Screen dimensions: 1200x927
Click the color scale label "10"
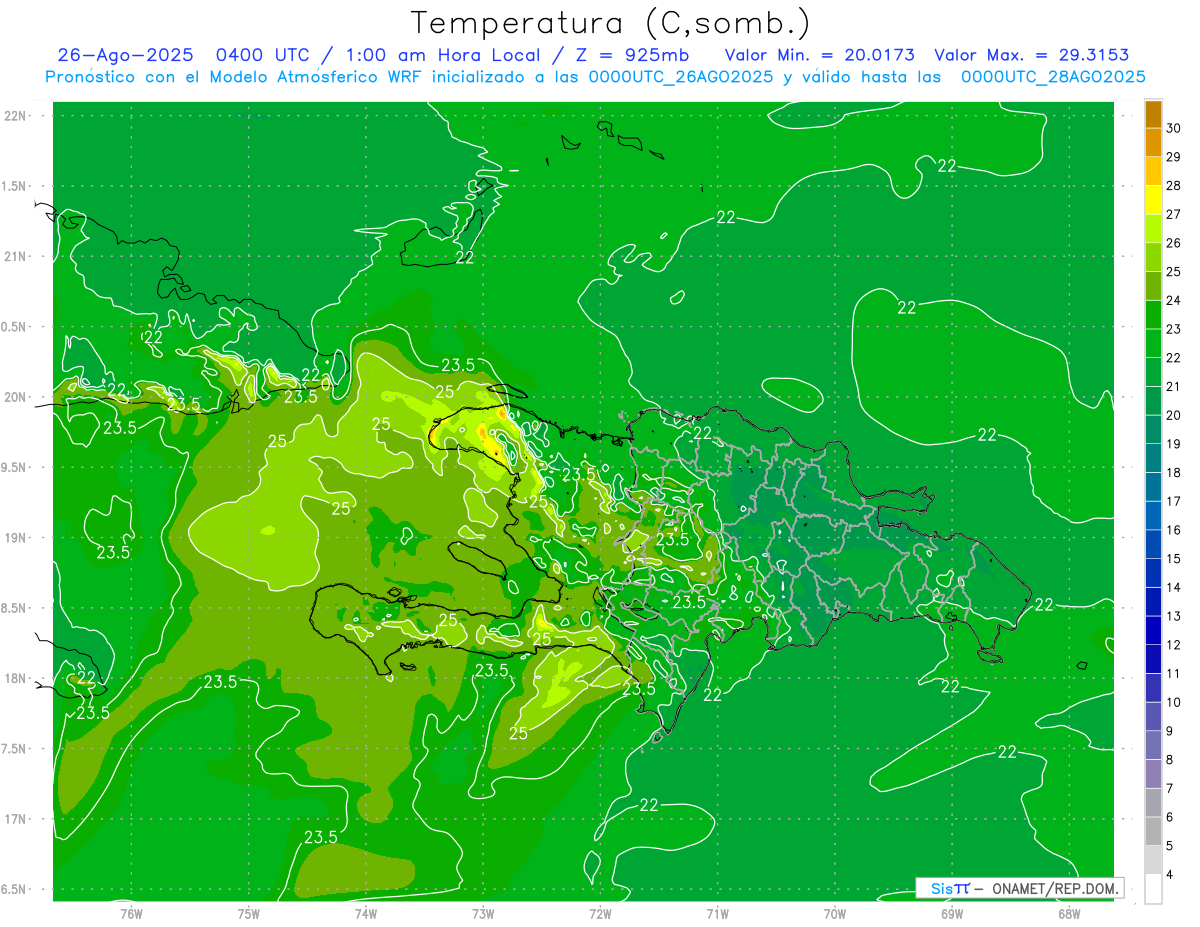[1174, 703]
